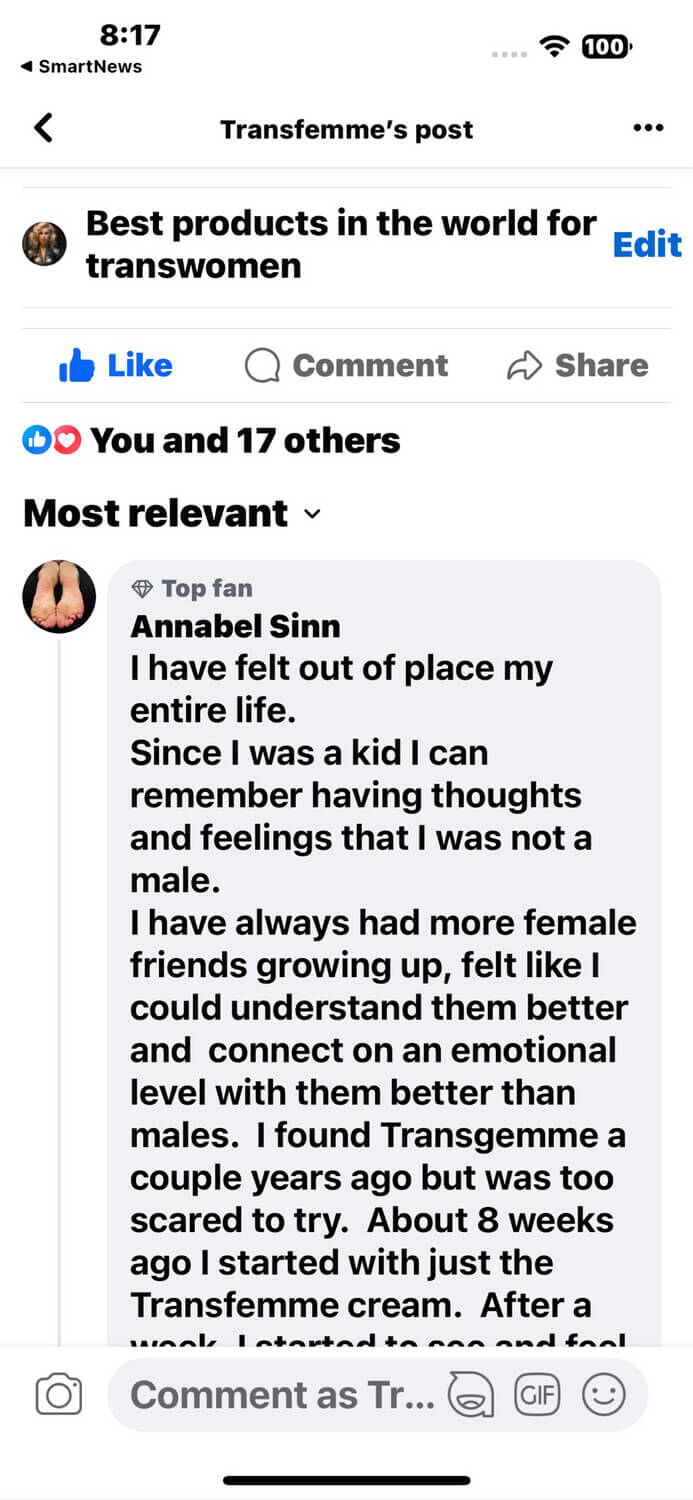Tap the Most relevant chevron arrow
The image size is (693, 1500).
coord(312,514)
